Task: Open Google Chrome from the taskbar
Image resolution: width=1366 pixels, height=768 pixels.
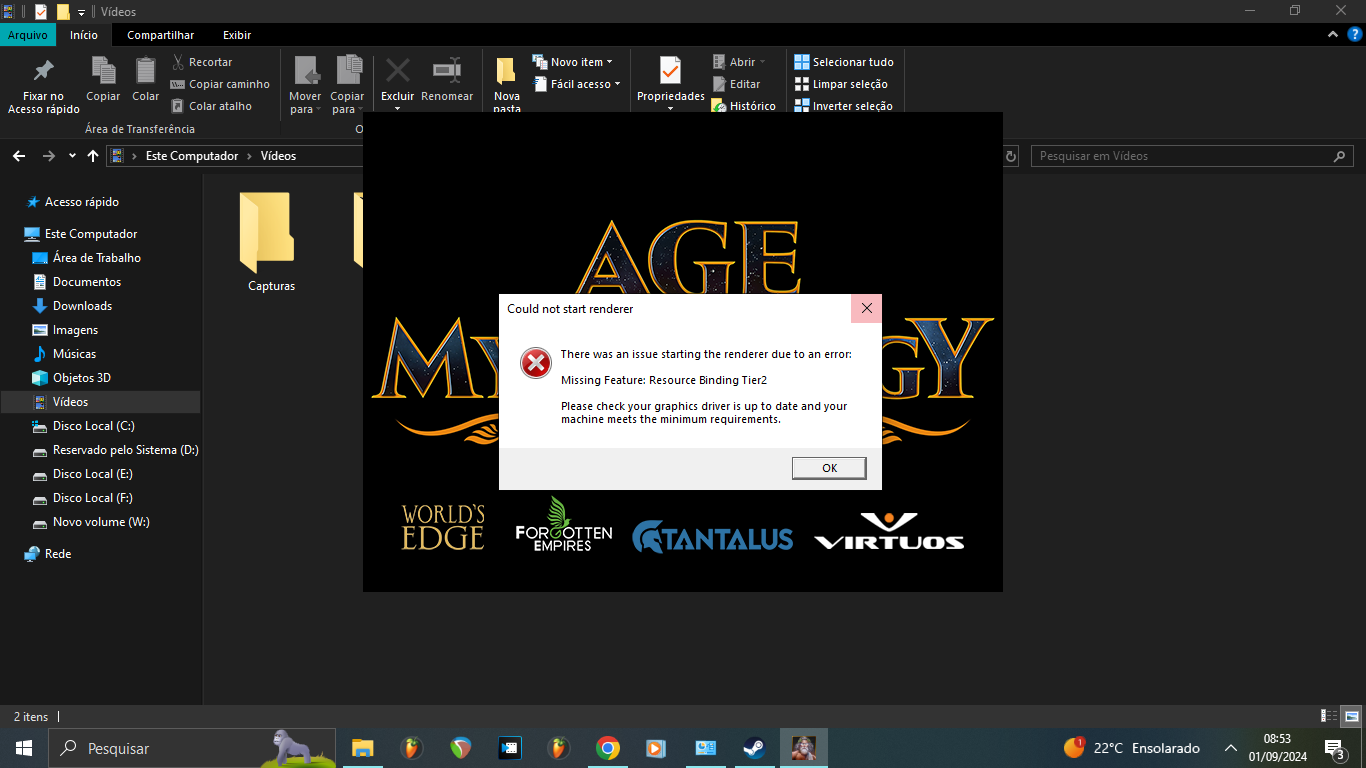Action: coord(607,748)
